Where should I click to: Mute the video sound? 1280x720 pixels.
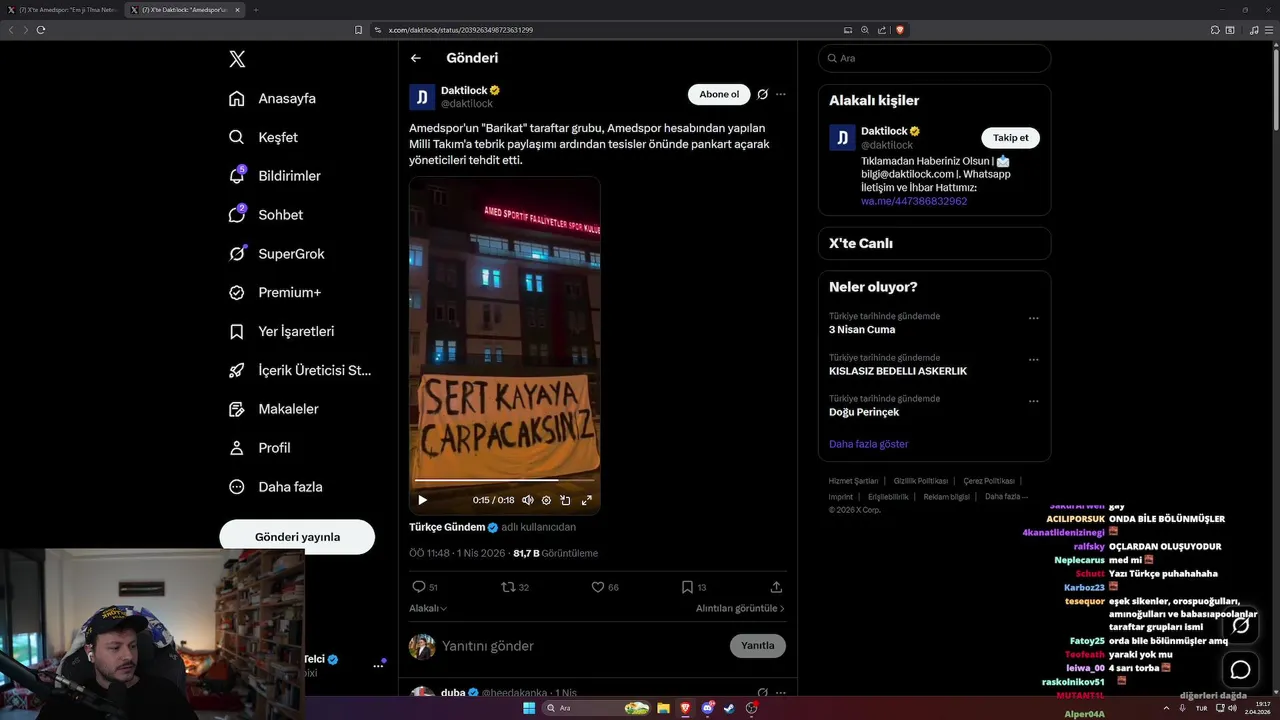[528, 500]
